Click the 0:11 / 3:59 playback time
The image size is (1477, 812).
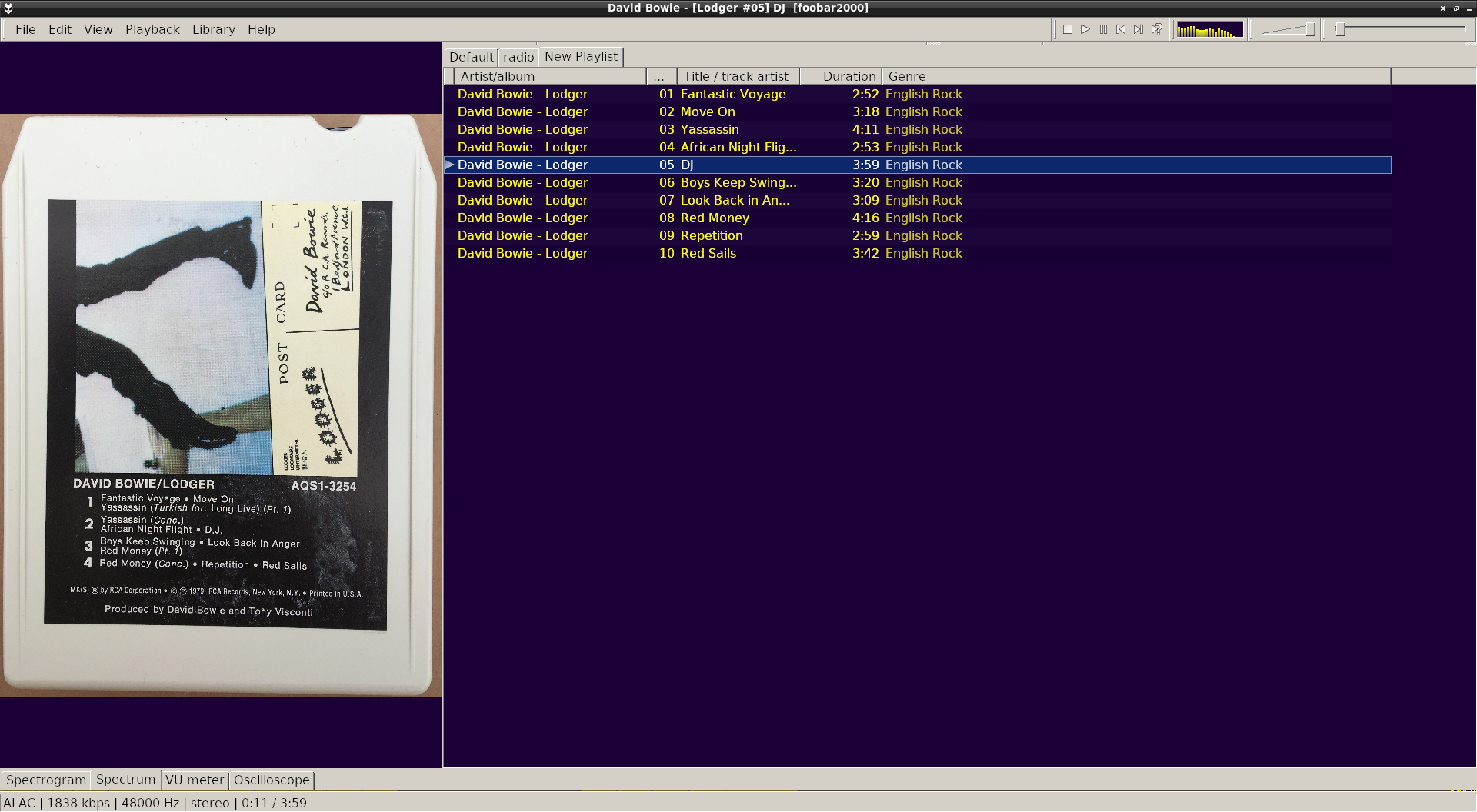(274, 803)
